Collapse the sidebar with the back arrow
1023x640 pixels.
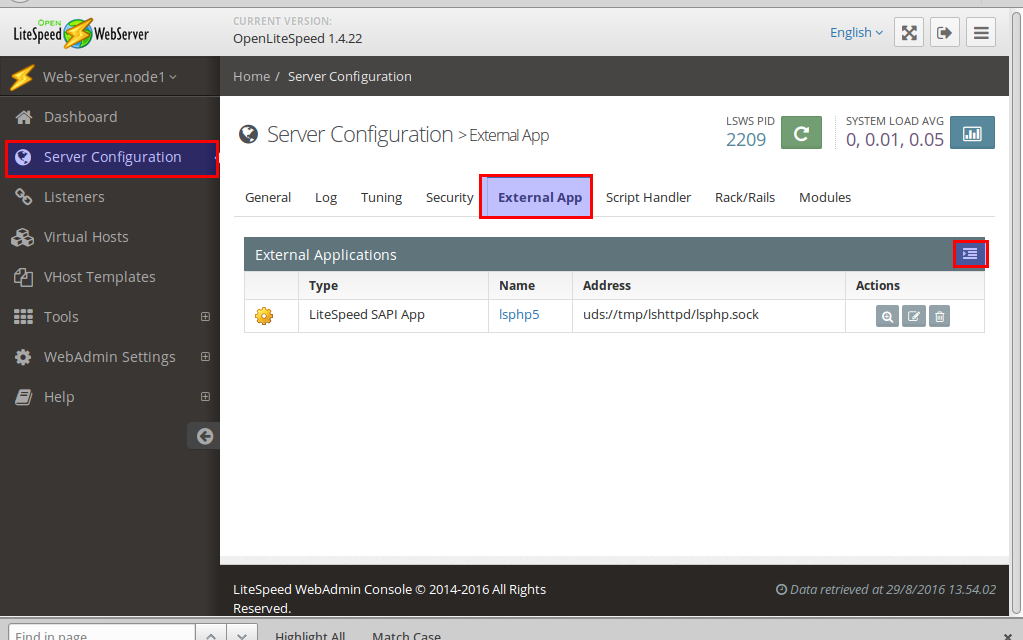(204, 436)
